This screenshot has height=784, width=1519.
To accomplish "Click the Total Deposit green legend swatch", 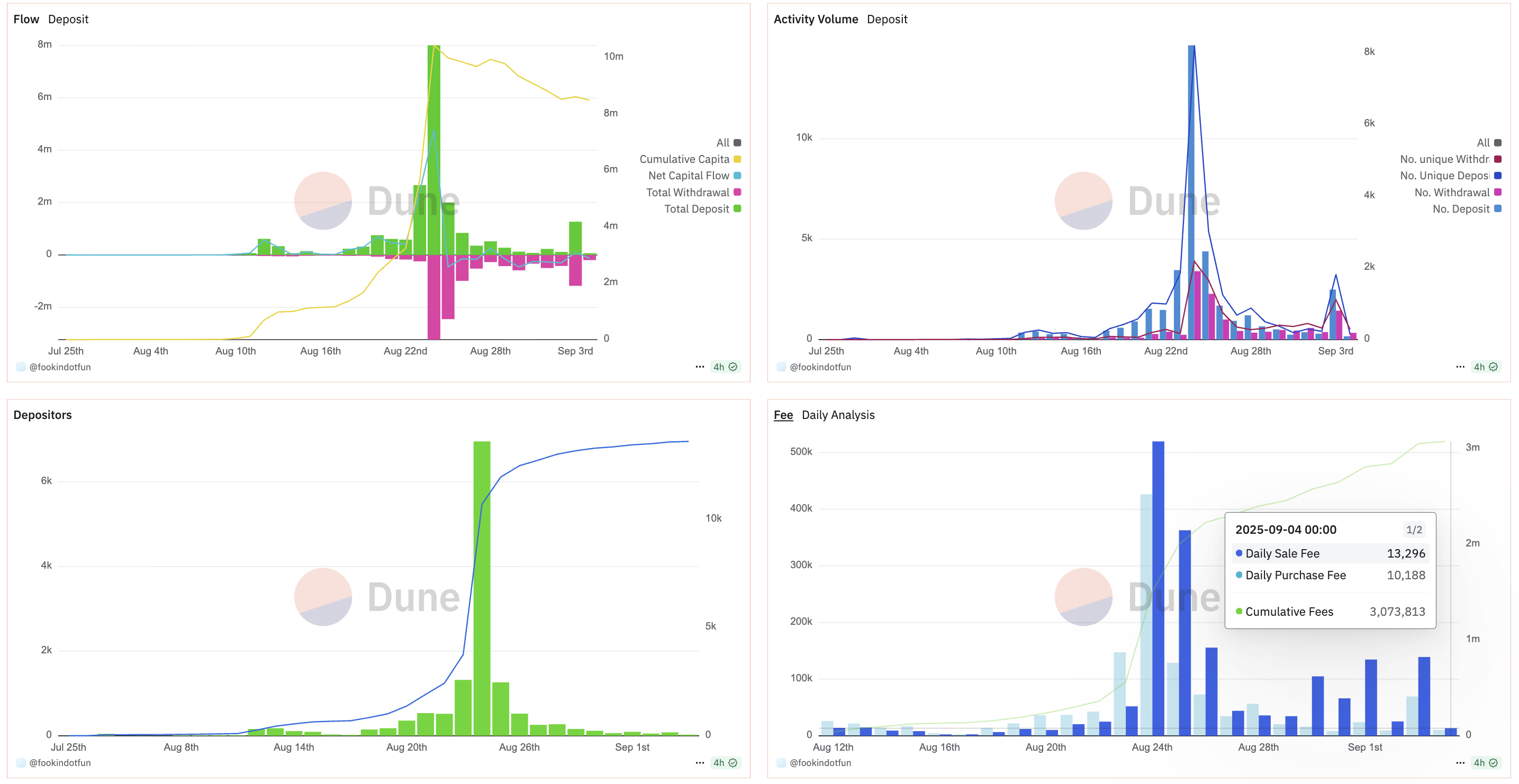I will [x=737, y=208].
